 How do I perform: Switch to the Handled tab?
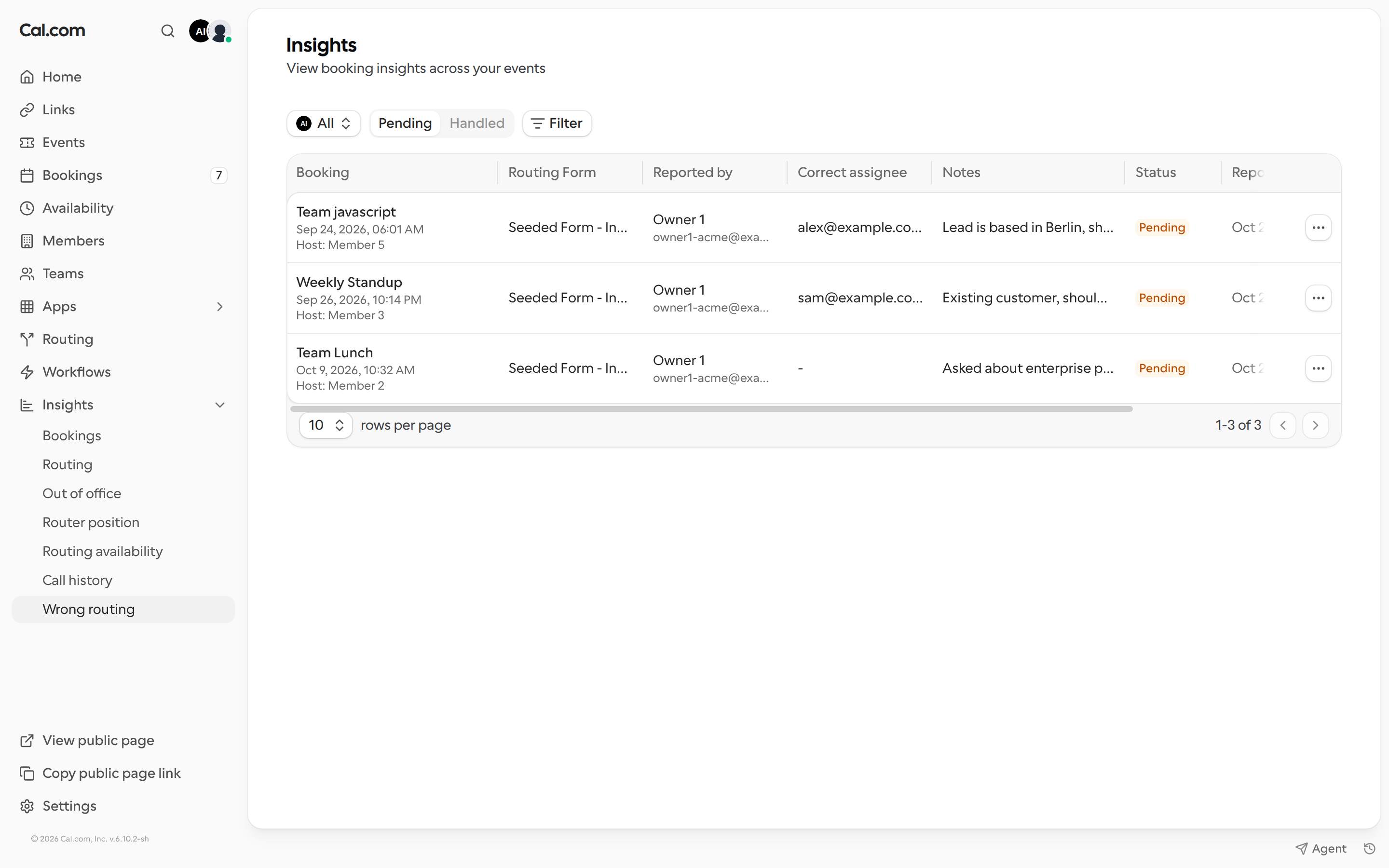pos(477,123)
